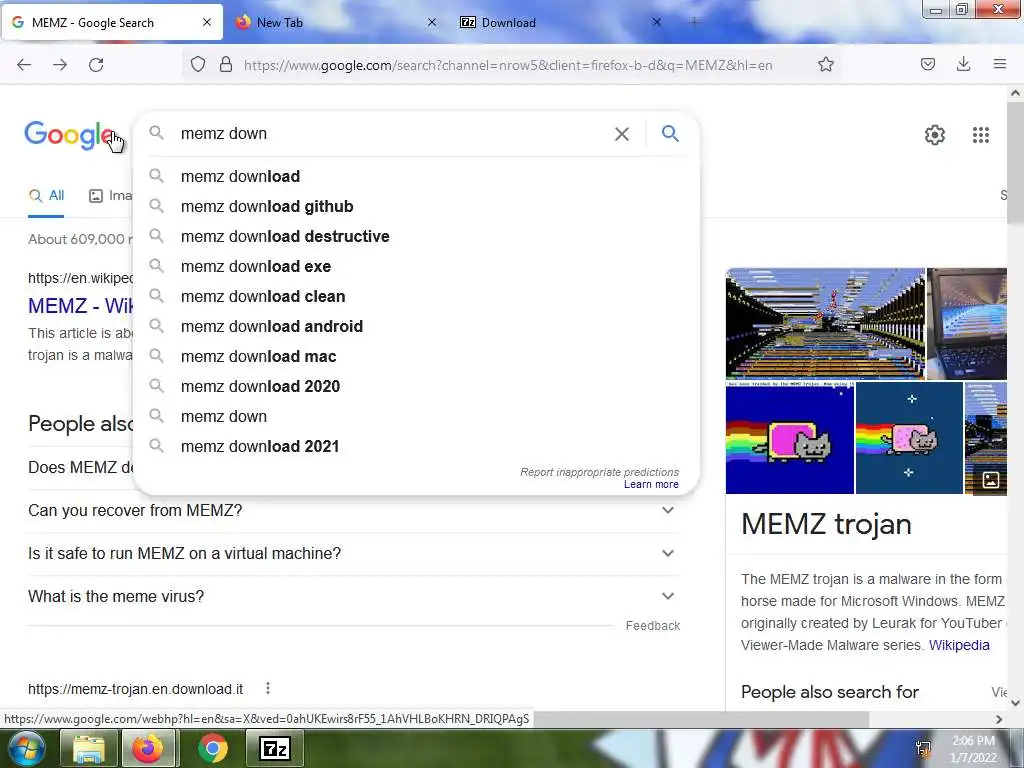Open the 'Learn more' link under suggestions

(650, 484)
